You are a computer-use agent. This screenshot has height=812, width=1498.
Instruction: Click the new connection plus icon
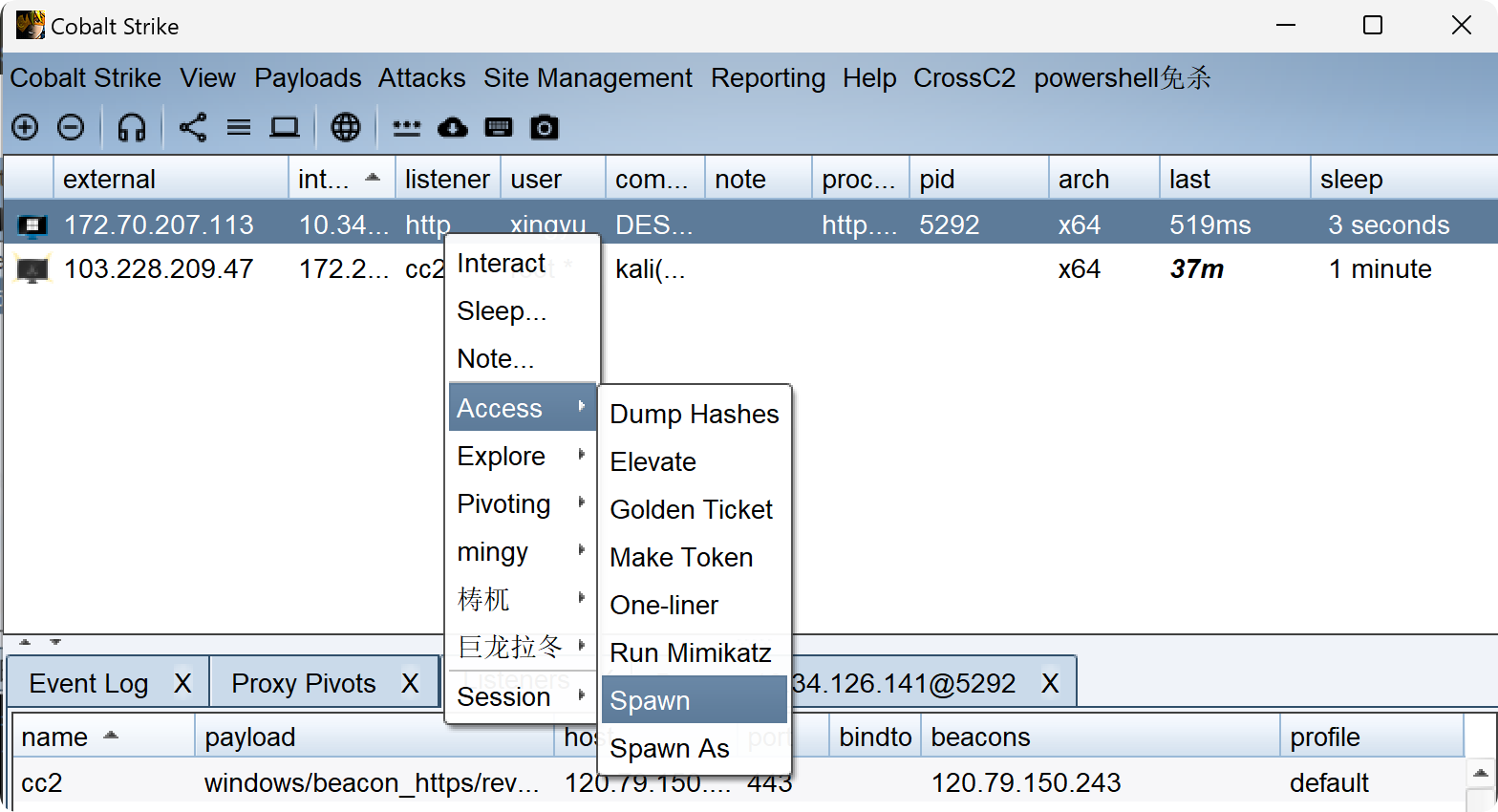25,127
